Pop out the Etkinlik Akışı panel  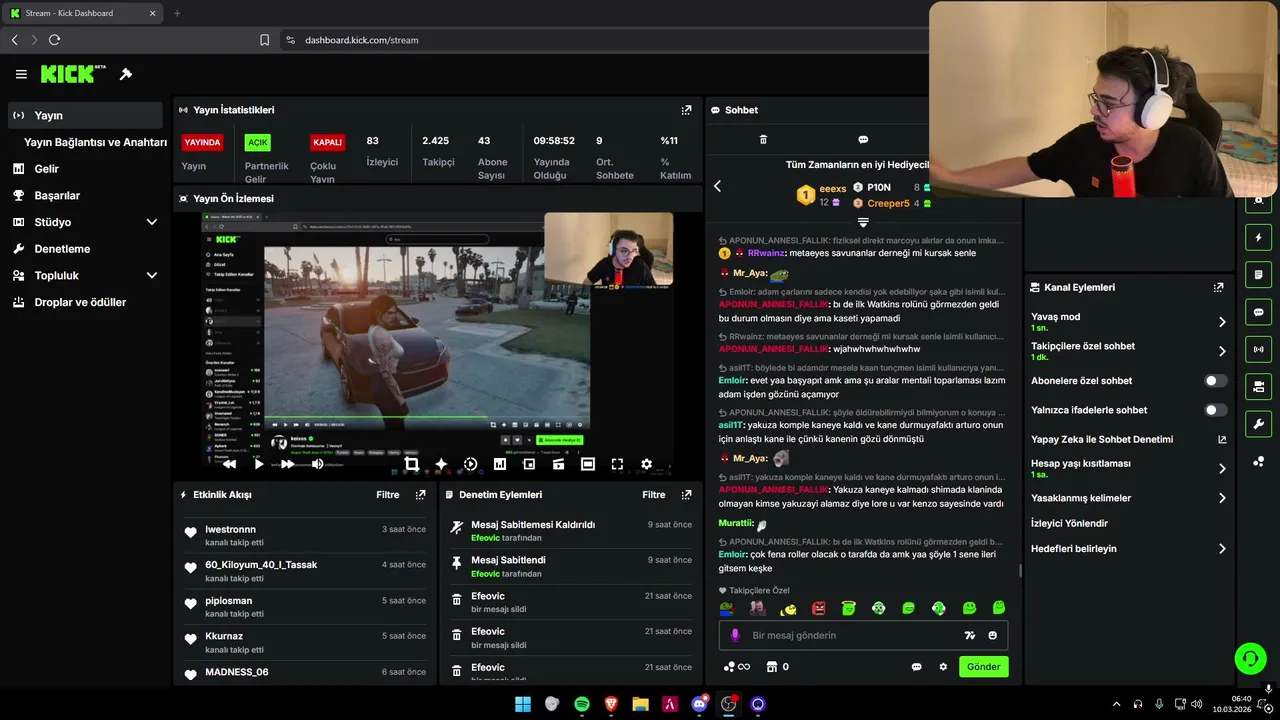[x=420, y=495]
